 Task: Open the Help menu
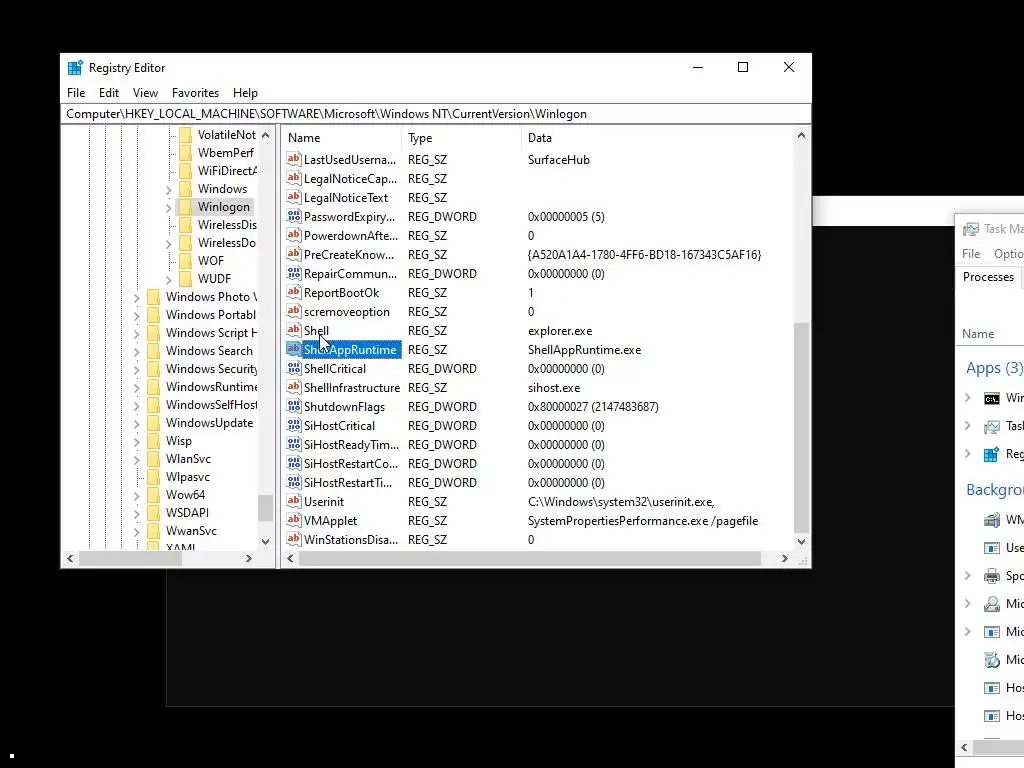(x=246, y=93)
